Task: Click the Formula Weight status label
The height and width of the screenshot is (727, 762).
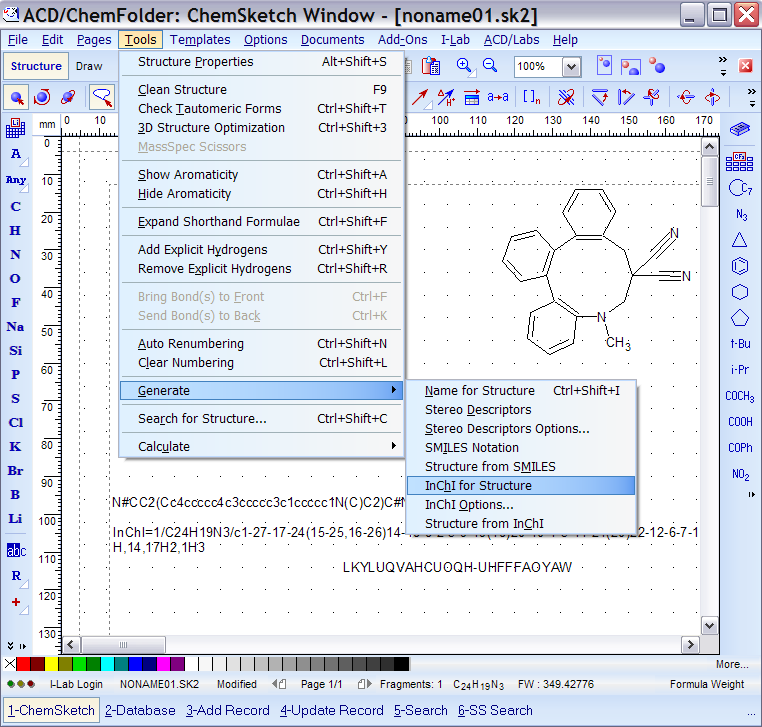Action: point(707,684)
